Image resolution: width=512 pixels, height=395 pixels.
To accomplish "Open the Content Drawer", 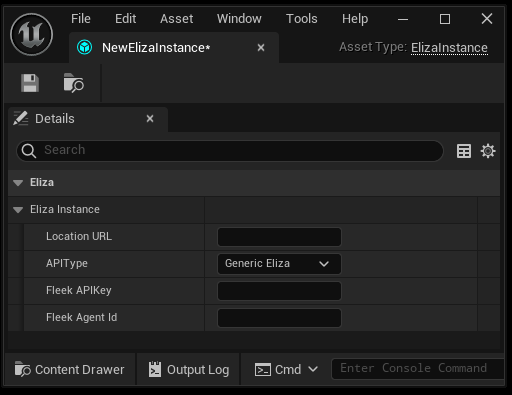I will (69, 369).
